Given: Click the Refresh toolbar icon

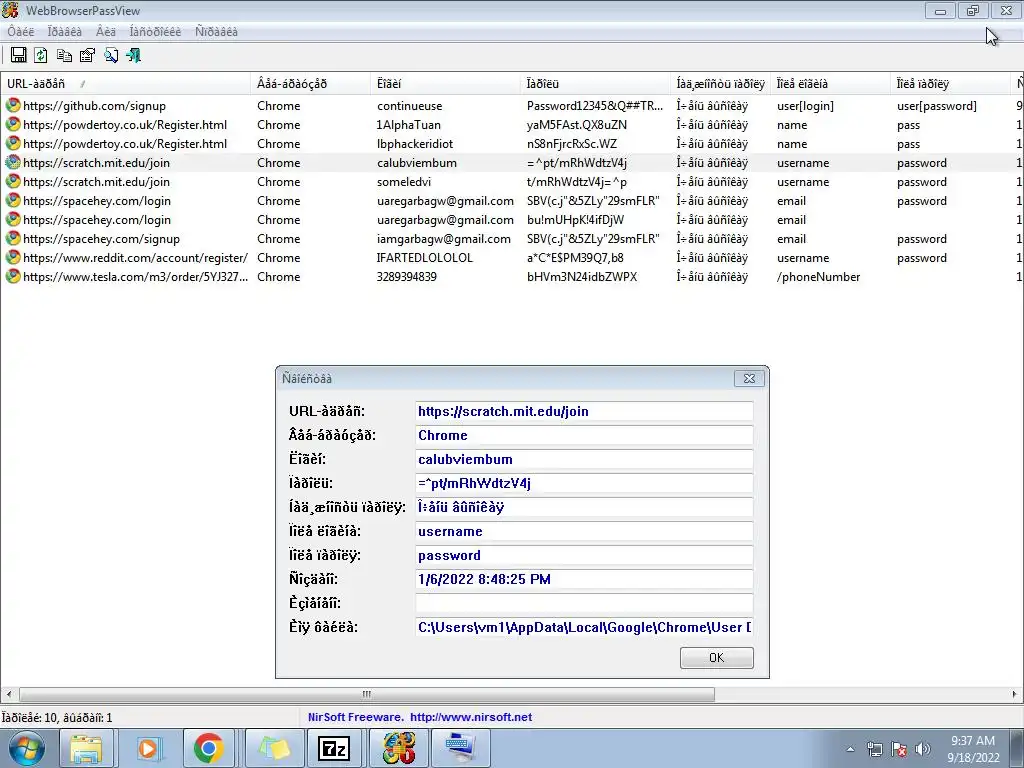Looking at the screenshot, I should pos(40,56).
